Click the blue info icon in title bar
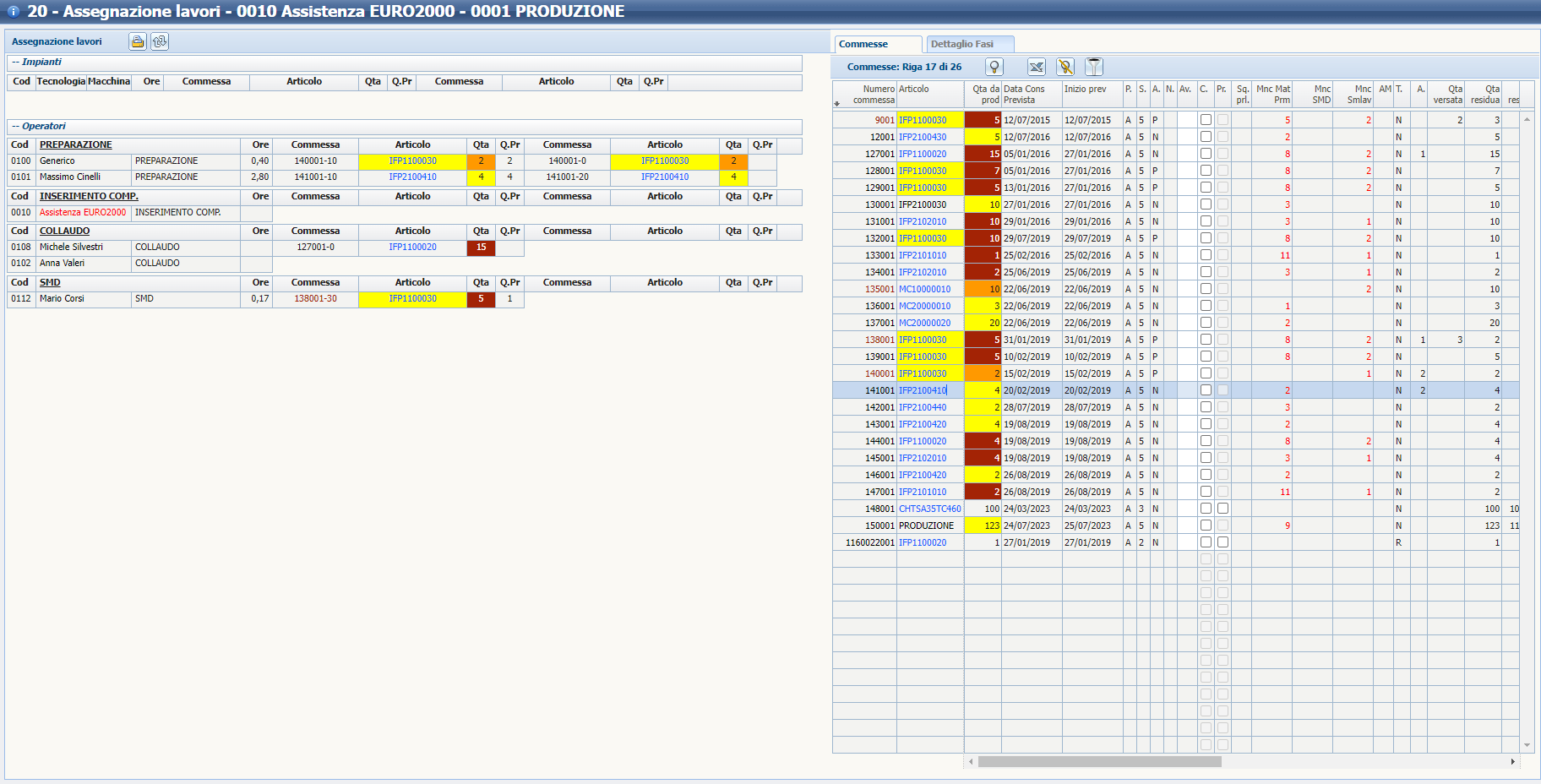Viewport: 1541px width, 784px height. click(14, 12)
